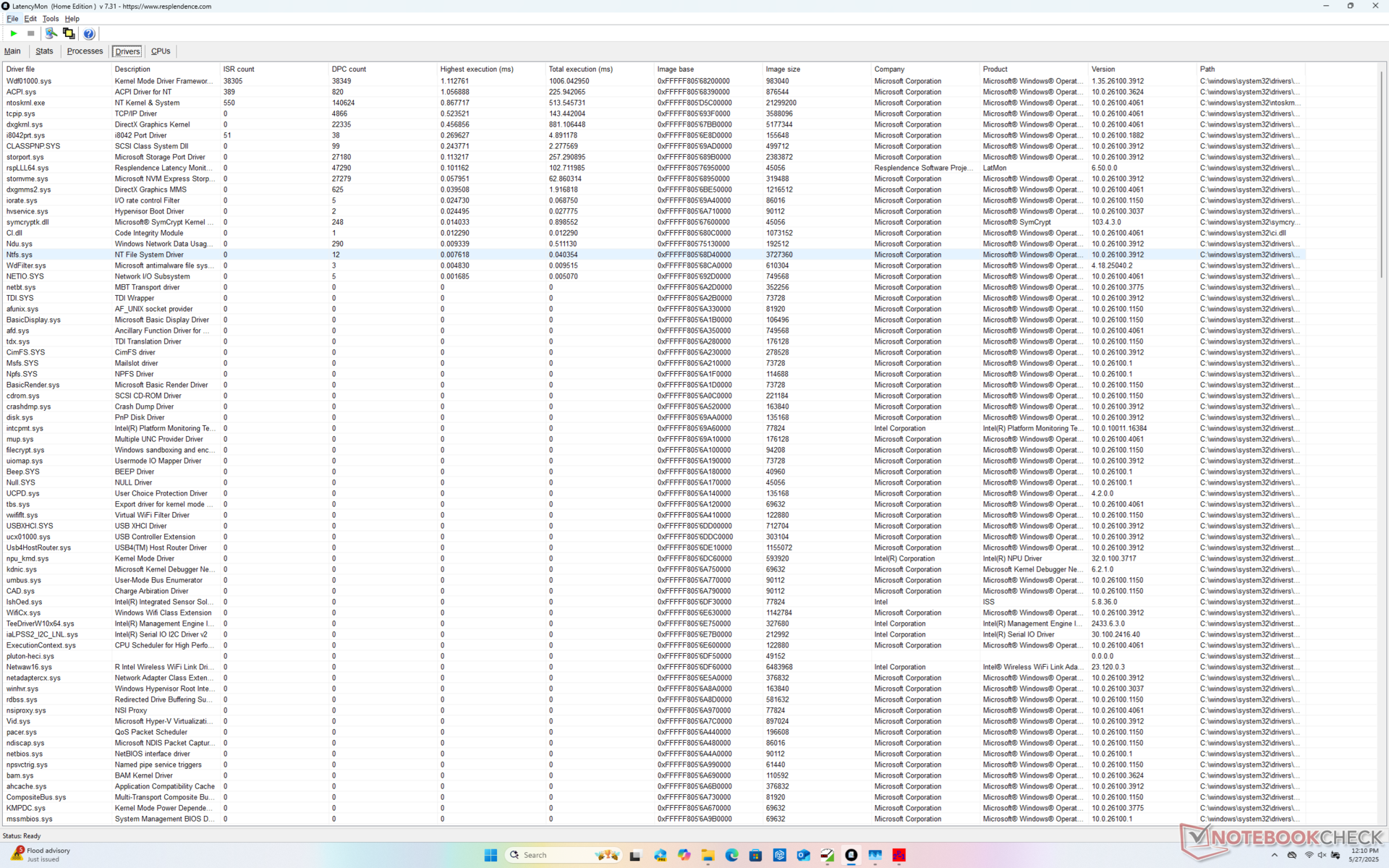
Task: Click the yellow overlapping squares toolbar icon
Action: point(69,33)
